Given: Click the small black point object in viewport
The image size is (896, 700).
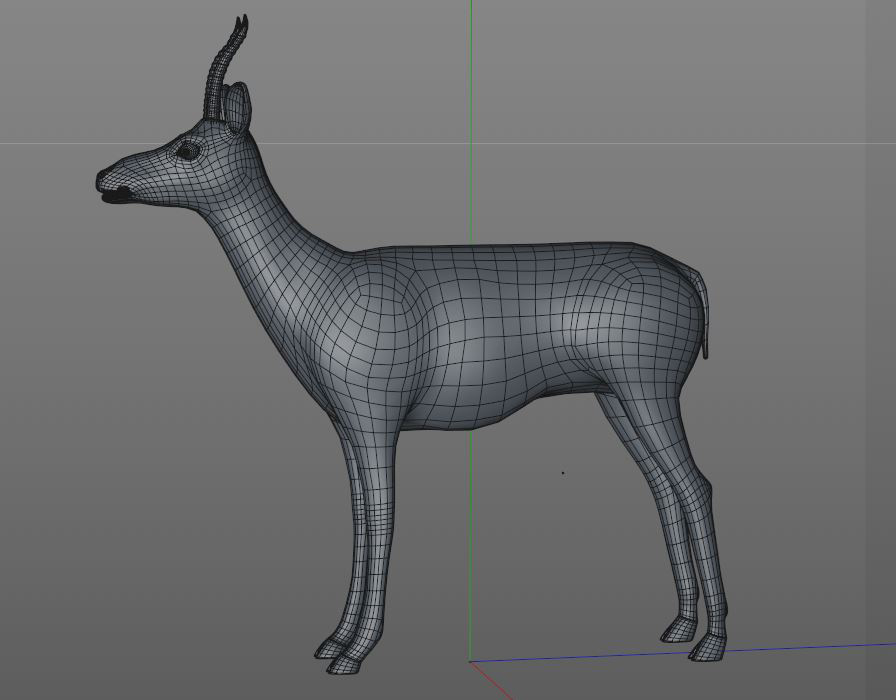Looking at the screenshot, I should (563, 473).
